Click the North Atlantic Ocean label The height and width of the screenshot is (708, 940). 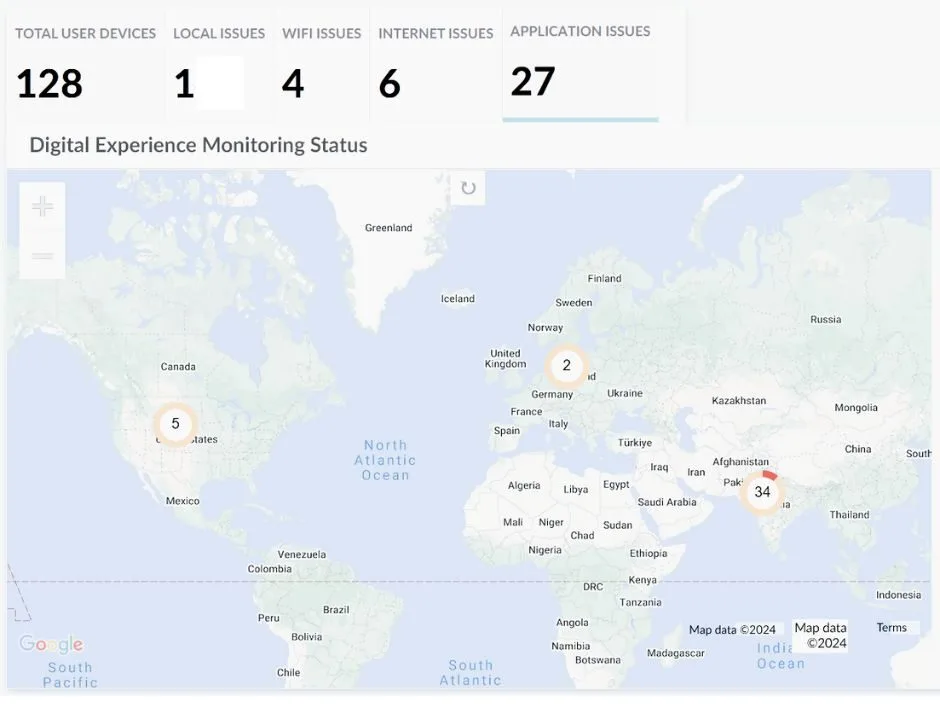[x=385, y=460]
